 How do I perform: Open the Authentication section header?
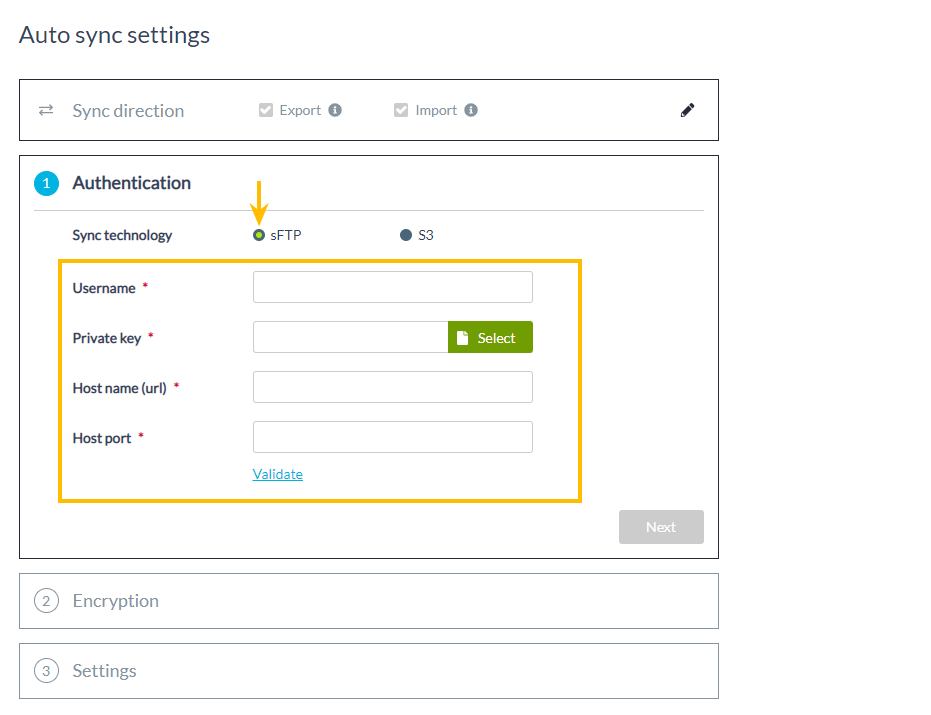coord(131,183)
